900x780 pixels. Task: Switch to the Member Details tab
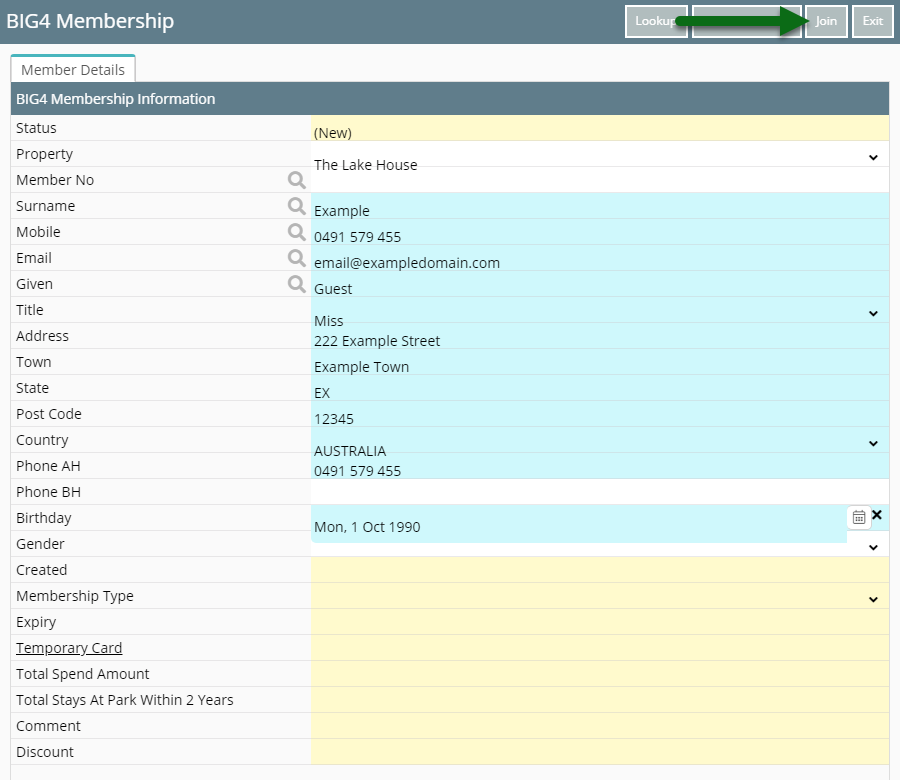[73, 70]
